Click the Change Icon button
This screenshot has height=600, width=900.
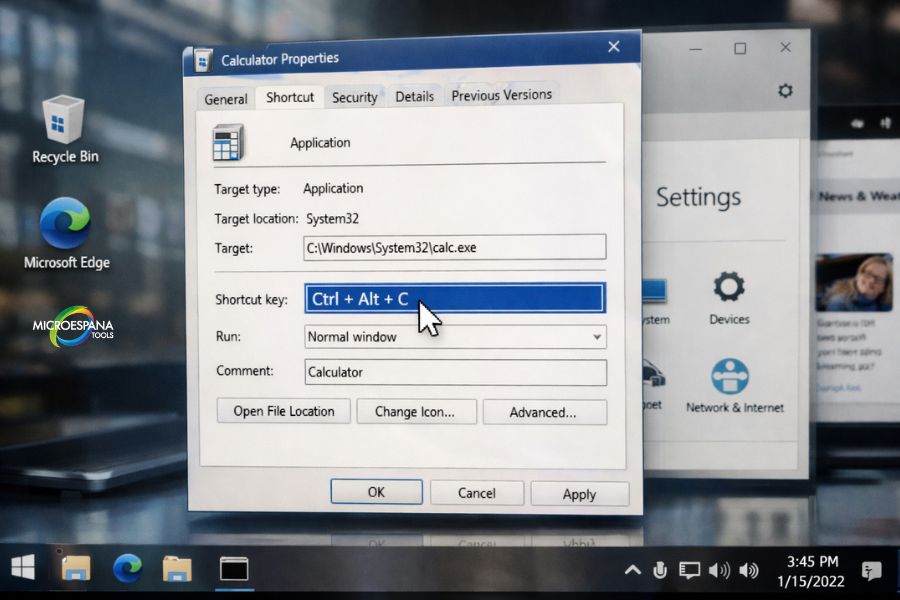point(416,411)
